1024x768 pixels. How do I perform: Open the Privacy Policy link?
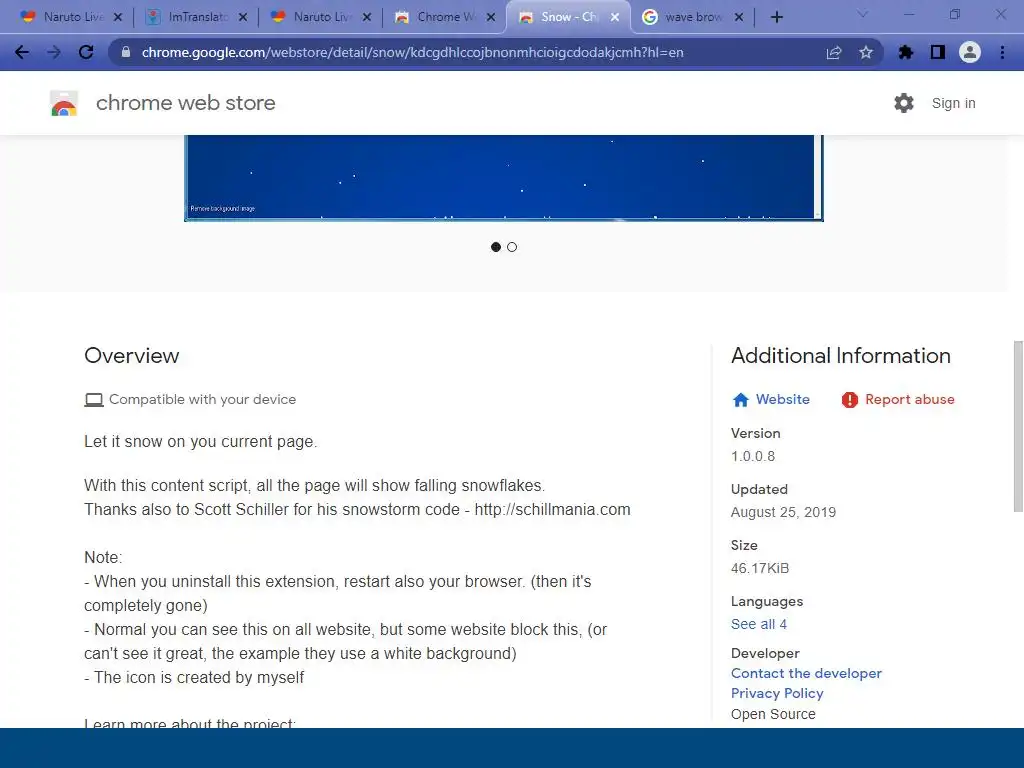tap(777, 694)
